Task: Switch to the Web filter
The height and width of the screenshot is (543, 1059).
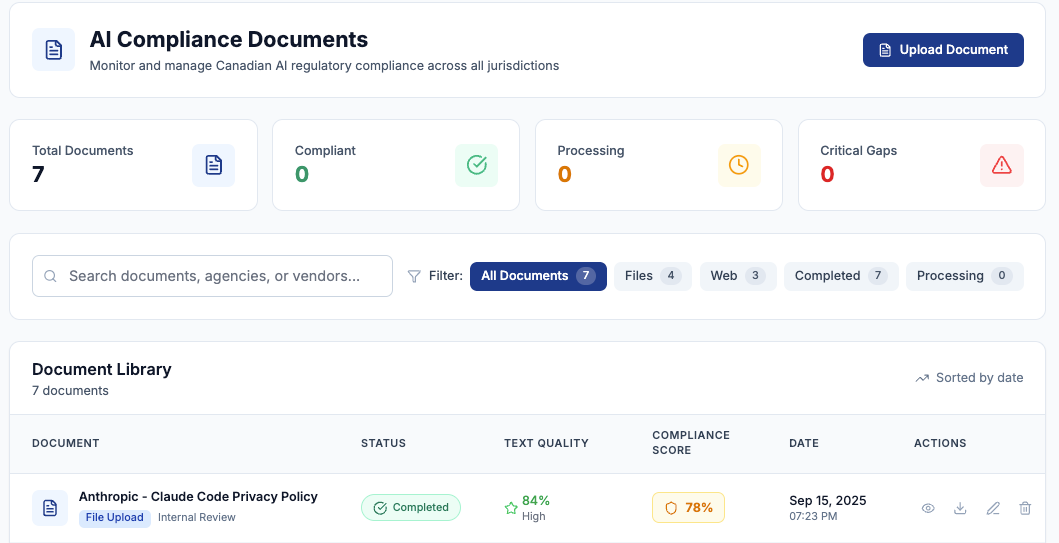Action: 737,276
